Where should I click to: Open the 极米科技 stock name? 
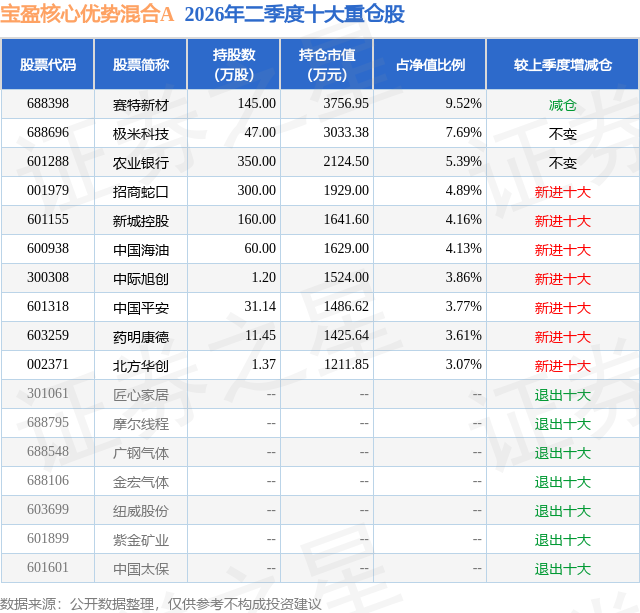(x=141, y=133)
